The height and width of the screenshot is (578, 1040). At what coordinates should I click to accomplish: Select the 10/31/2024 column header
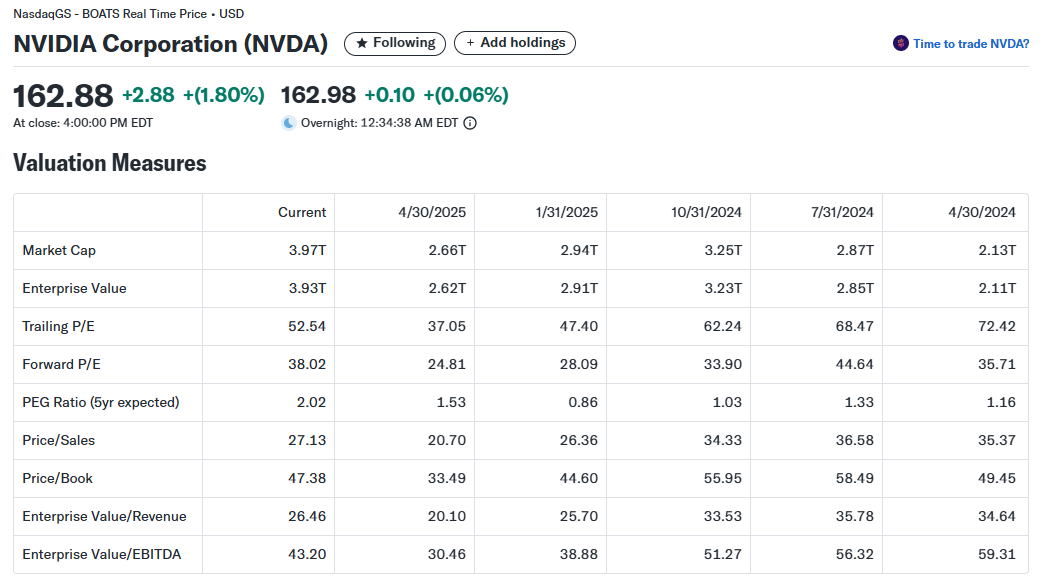tap(706, 212)
